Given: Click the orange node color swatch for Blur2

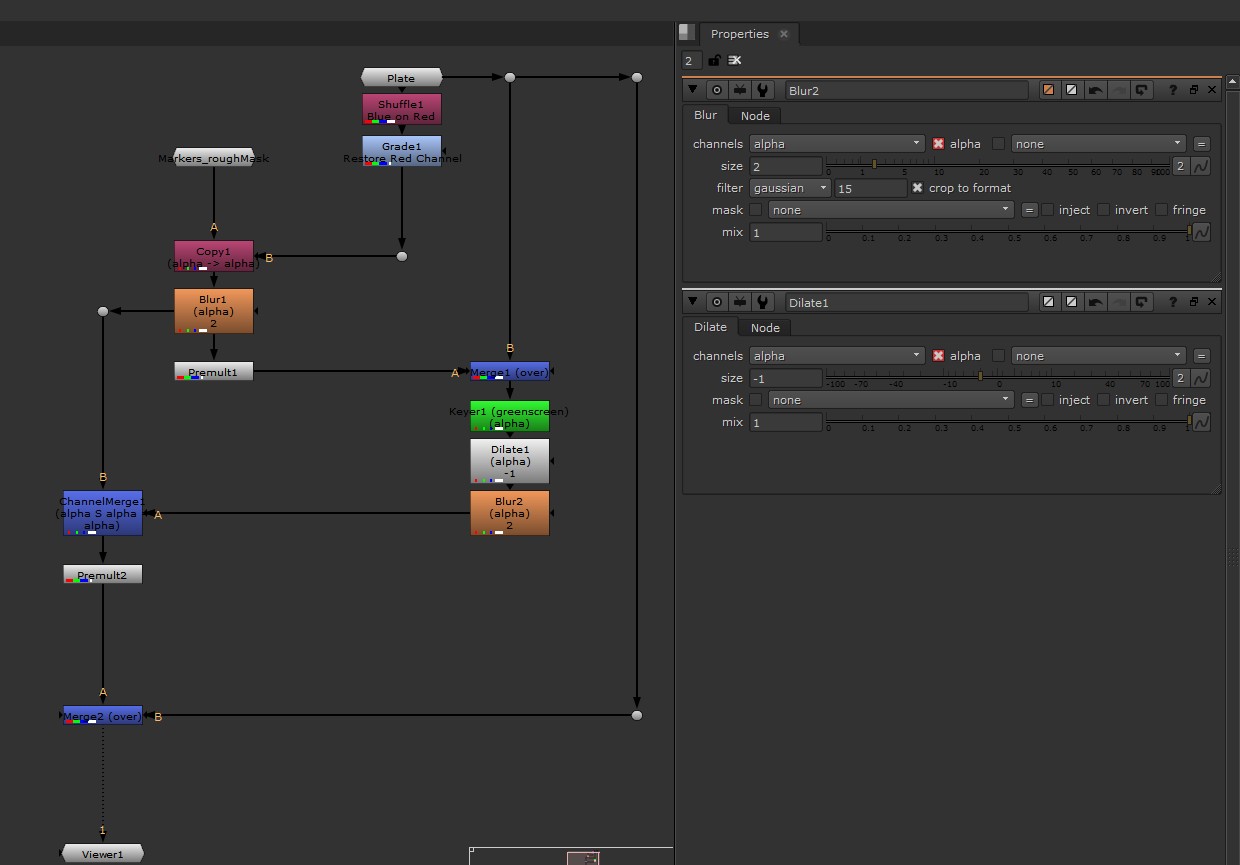Looking at the screenshot, I should tap(1048, 90).
